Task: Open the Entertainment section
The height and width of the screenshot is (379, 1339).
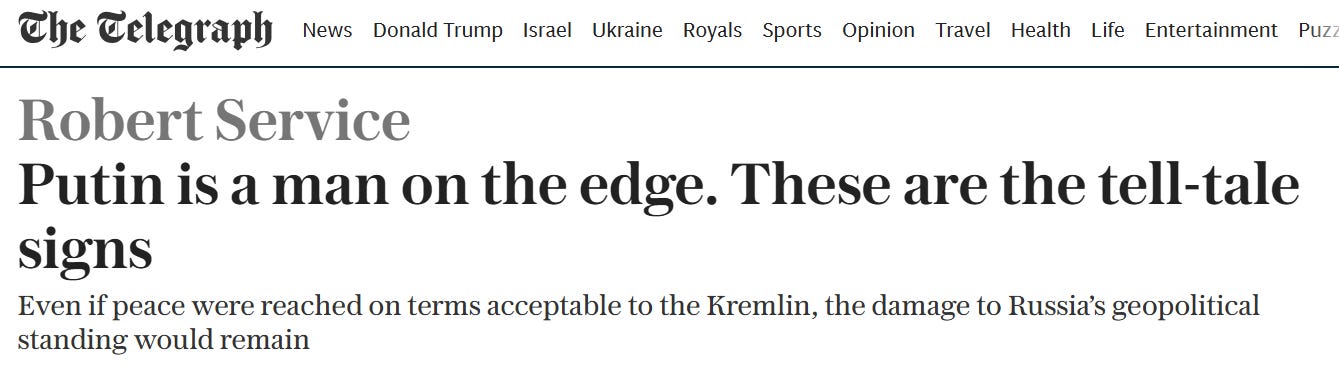Action: pos(1211,30)
